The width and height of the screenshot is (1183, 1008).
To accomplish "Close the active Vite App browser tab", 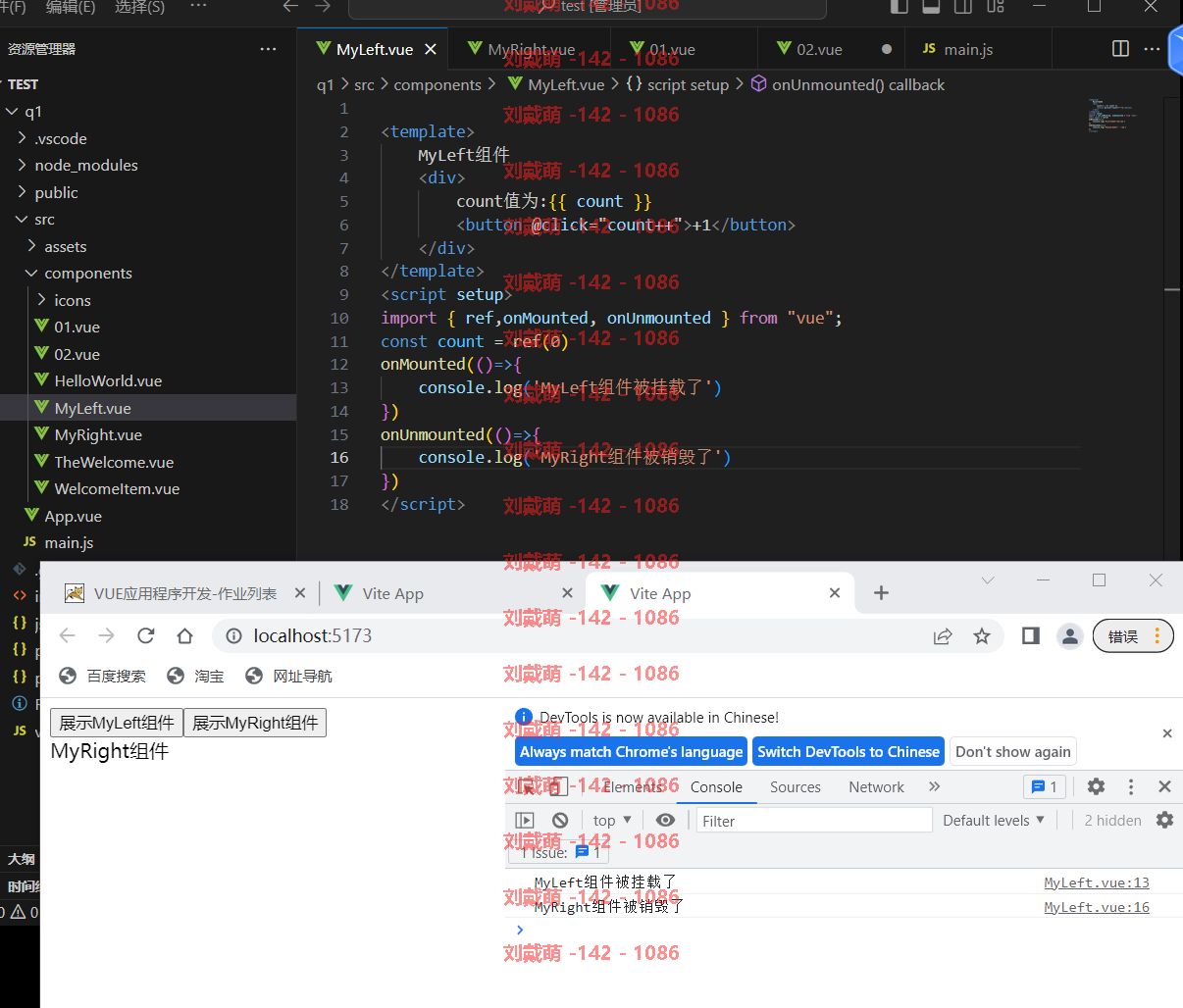I will [x=835, y=593].
